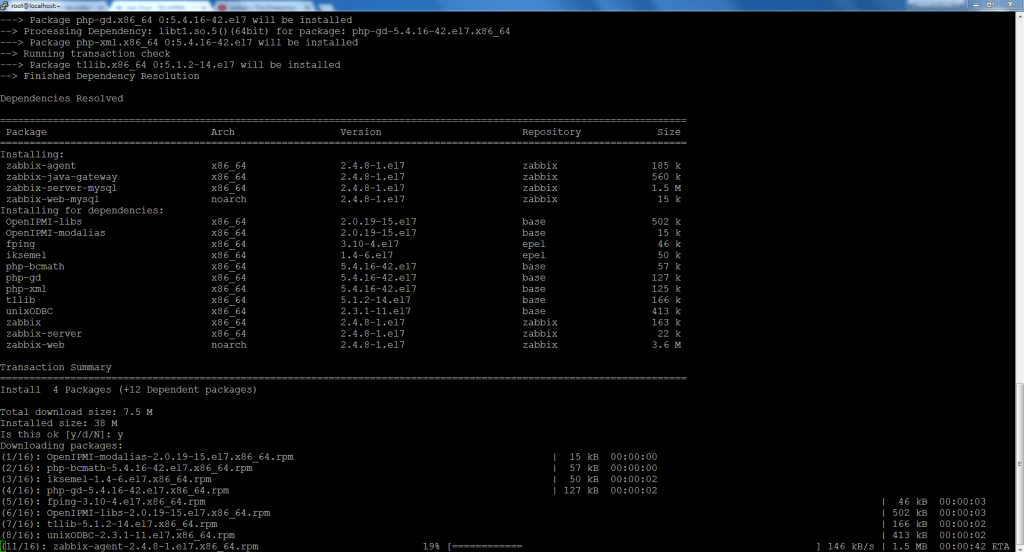Click the 'Finished Dependency Resolution' line

coord(100,76)
